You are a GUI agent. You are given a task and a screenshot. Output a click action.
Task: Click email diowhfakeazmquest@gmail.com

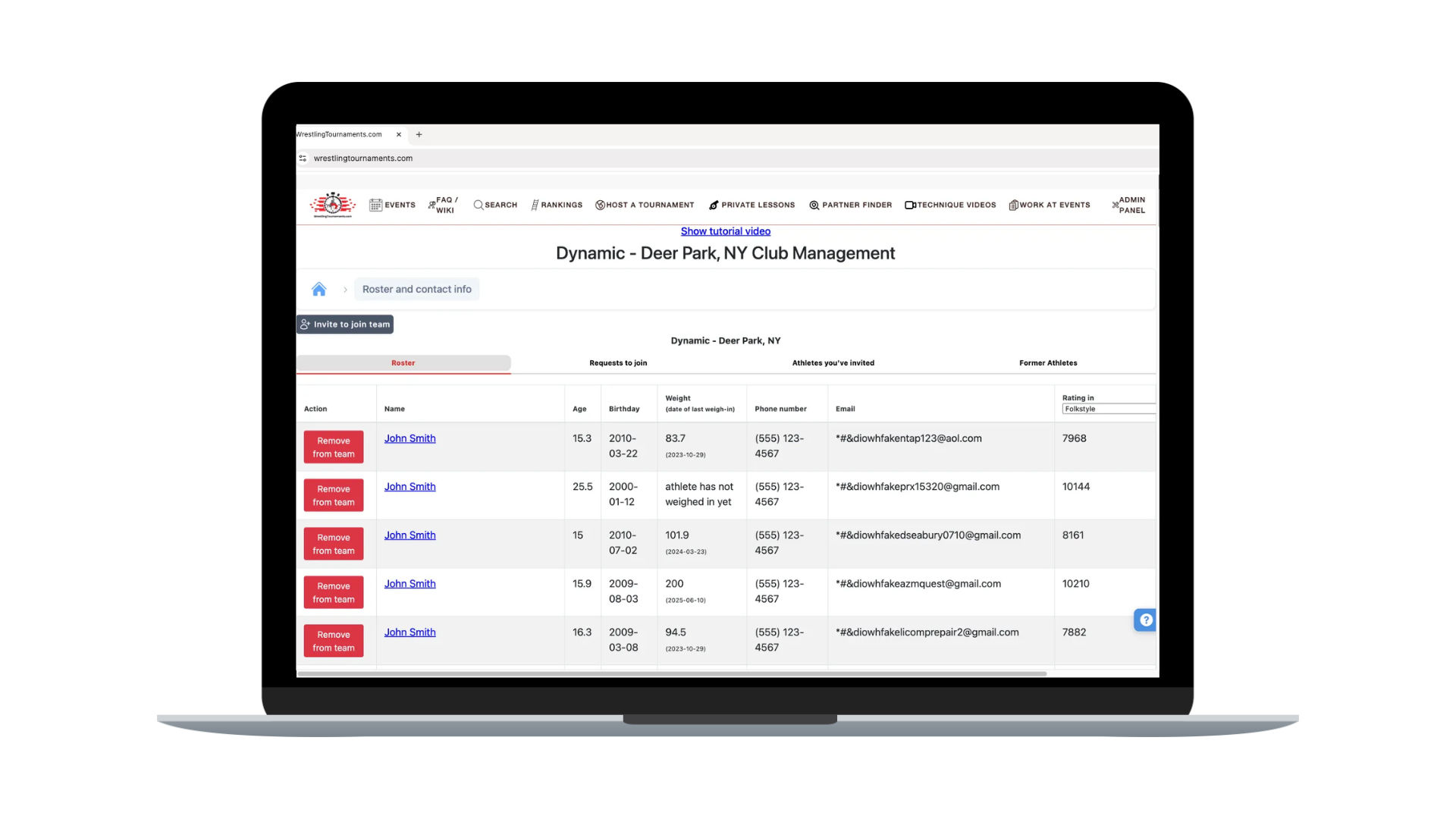tap(918, 584)
